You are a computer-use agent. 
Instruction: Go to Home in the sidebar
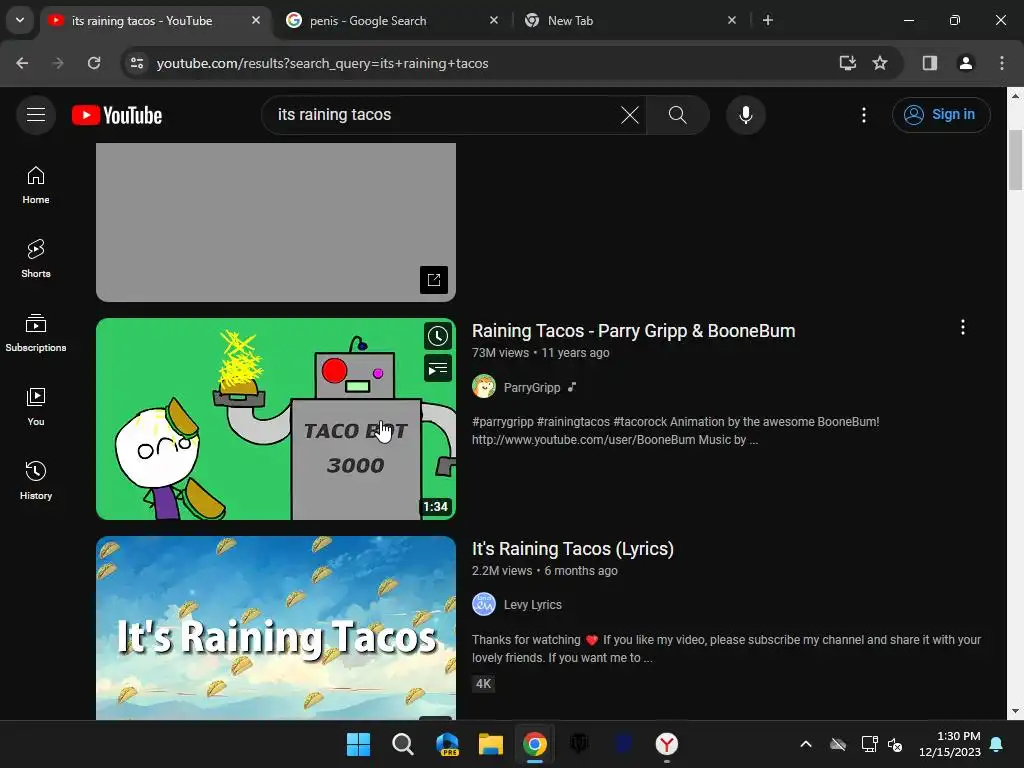click(36, 185)
